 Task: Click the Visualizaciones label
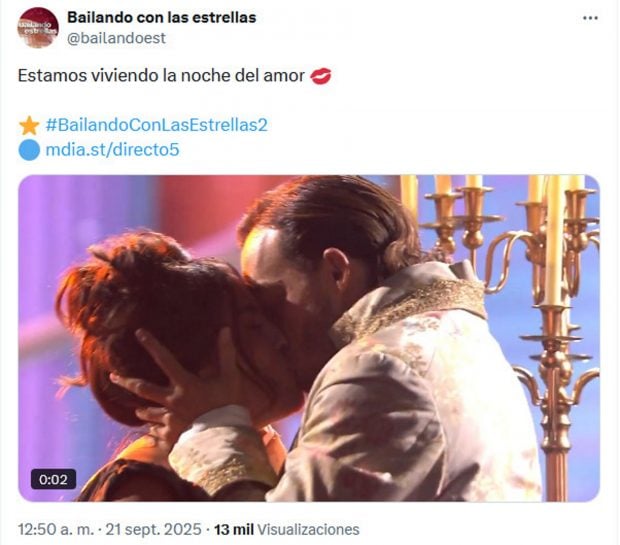(308, 529)
